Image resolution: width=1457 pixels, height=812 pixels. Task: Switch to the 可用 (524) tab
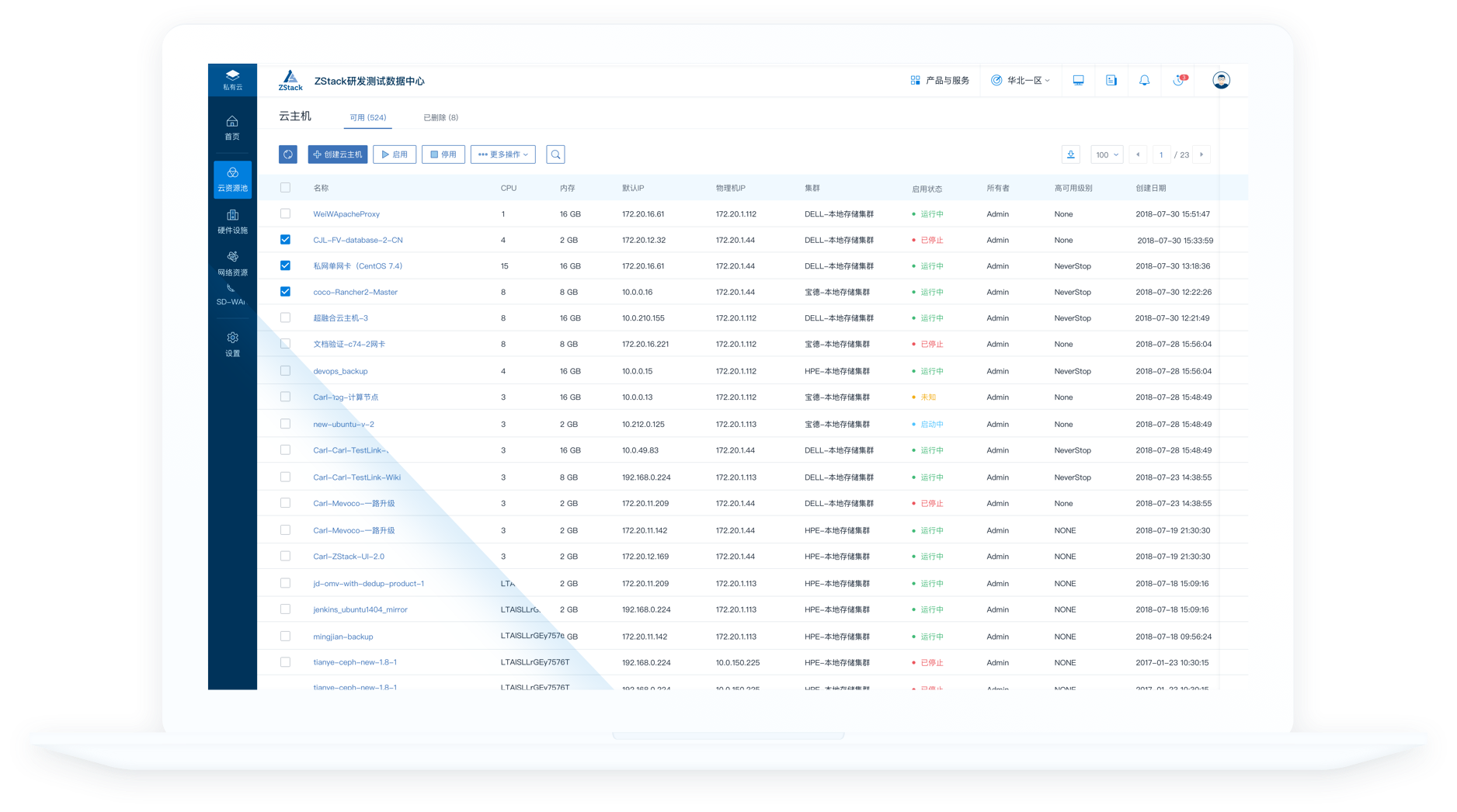367,117
